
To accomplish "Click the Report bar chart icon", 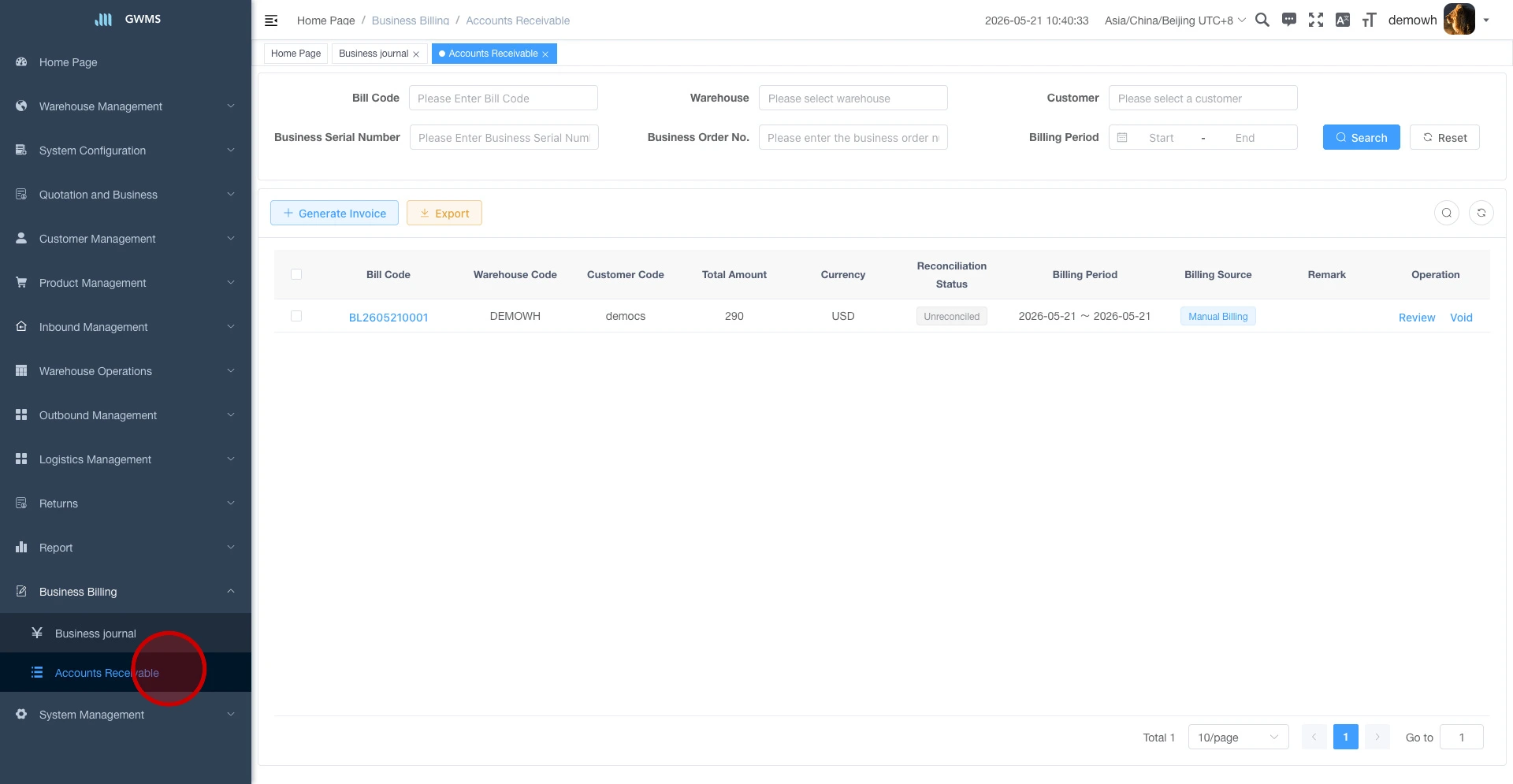I will tap(21, 547).
